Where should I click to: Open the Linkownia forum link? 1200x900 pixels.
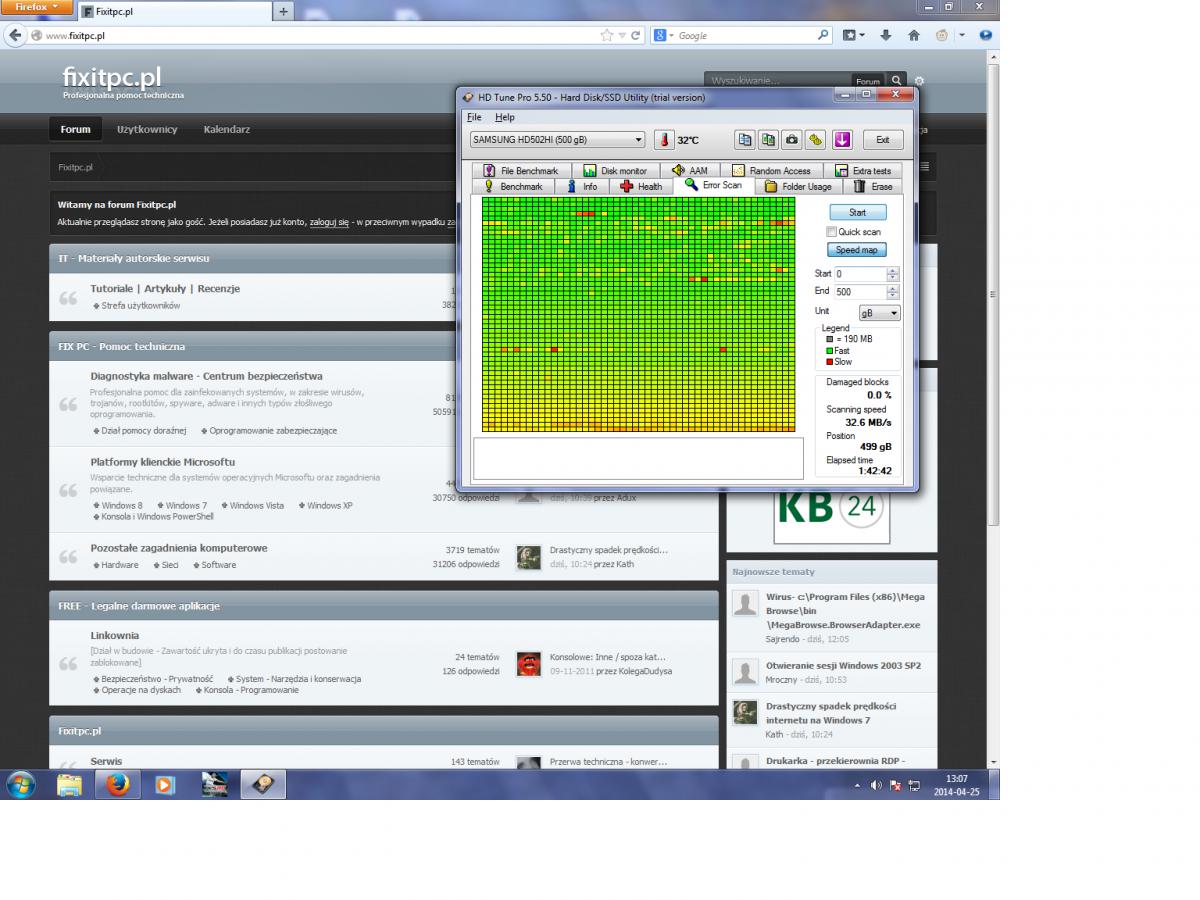[115, 635]
